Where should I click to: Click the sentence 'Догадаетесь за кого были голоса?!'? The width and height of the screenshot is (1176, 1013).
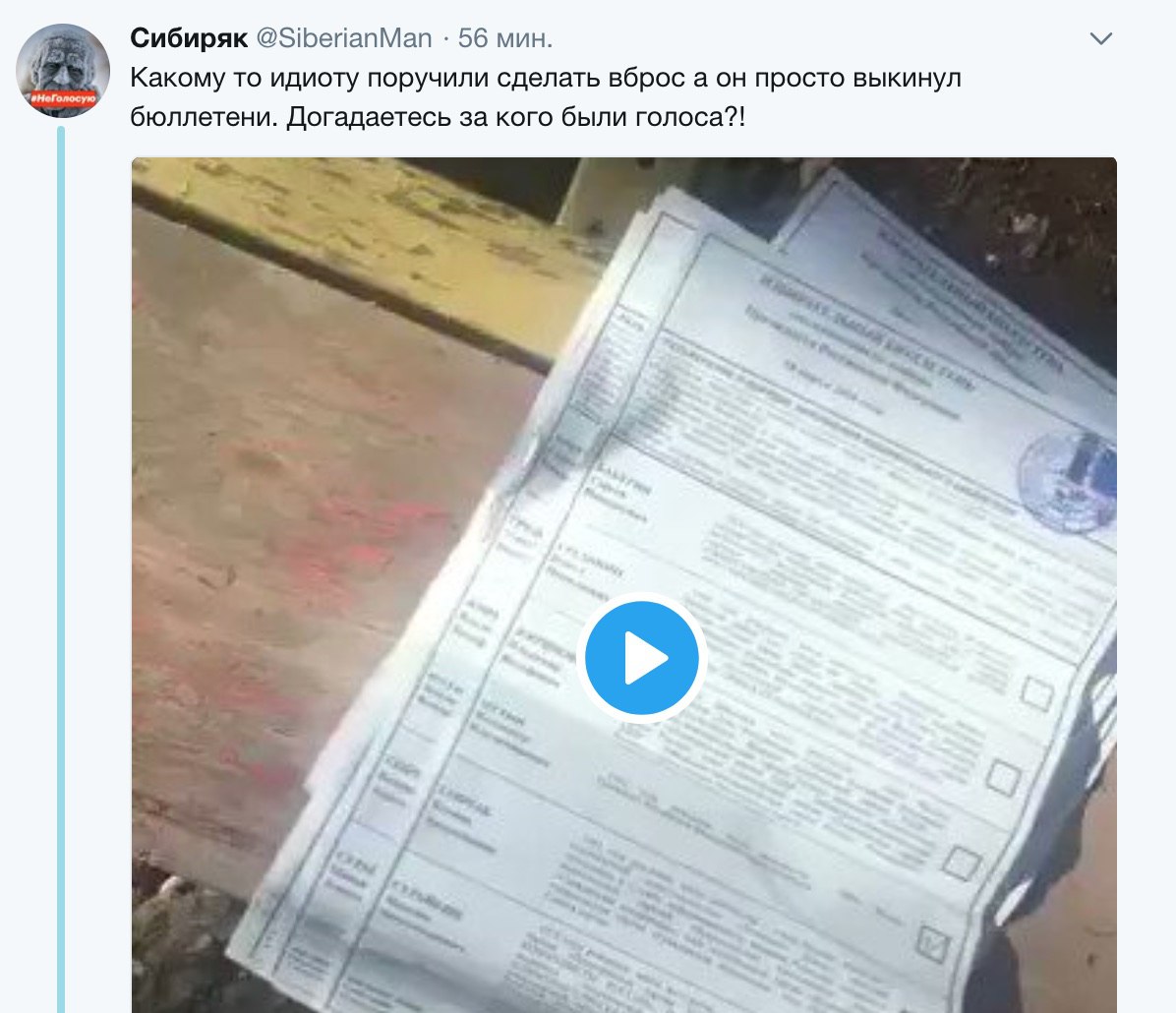click(516, 117)
